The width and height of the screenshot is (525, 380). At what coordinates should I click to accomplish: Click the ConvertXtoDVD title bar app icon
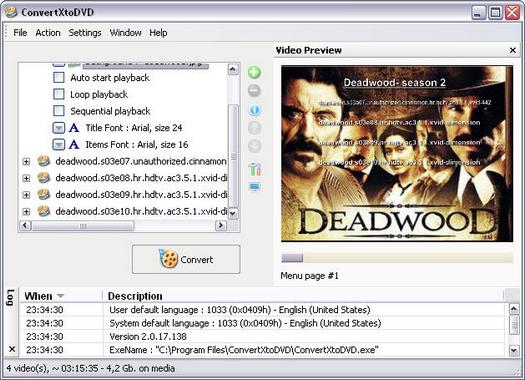(x=11, y=12)
